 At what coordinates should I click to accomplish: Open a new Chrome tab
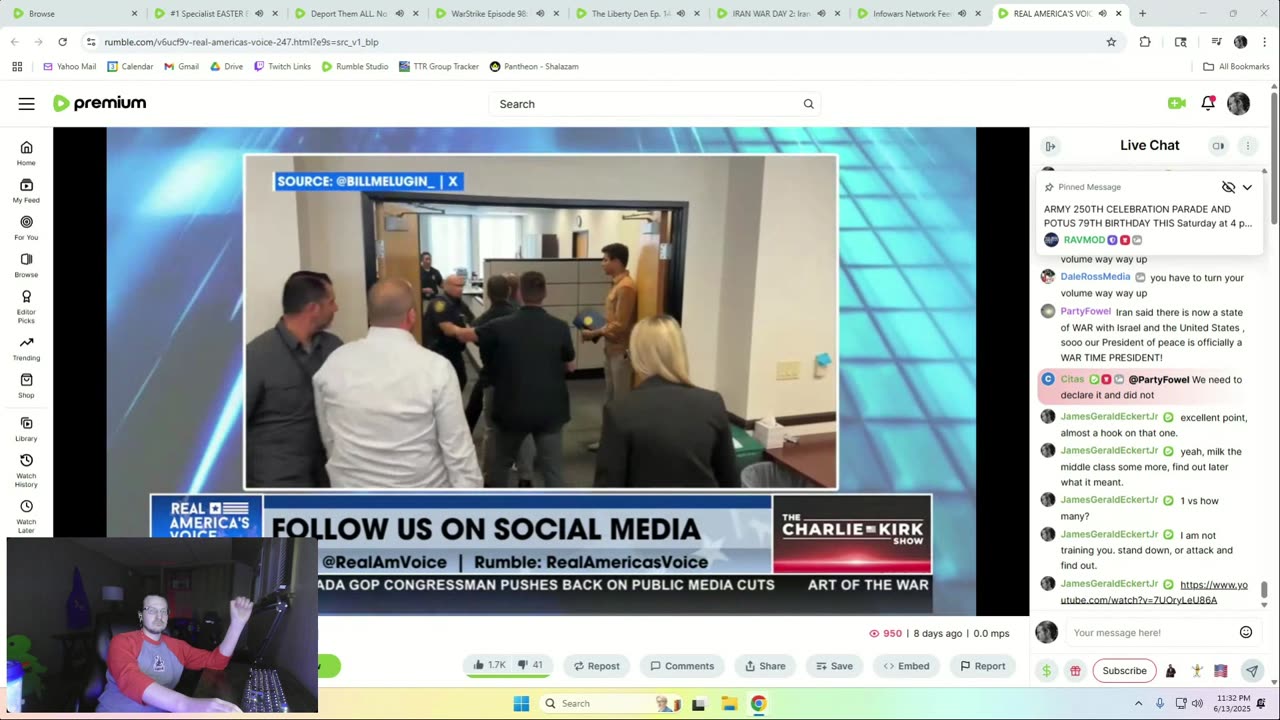point(1142,14)
